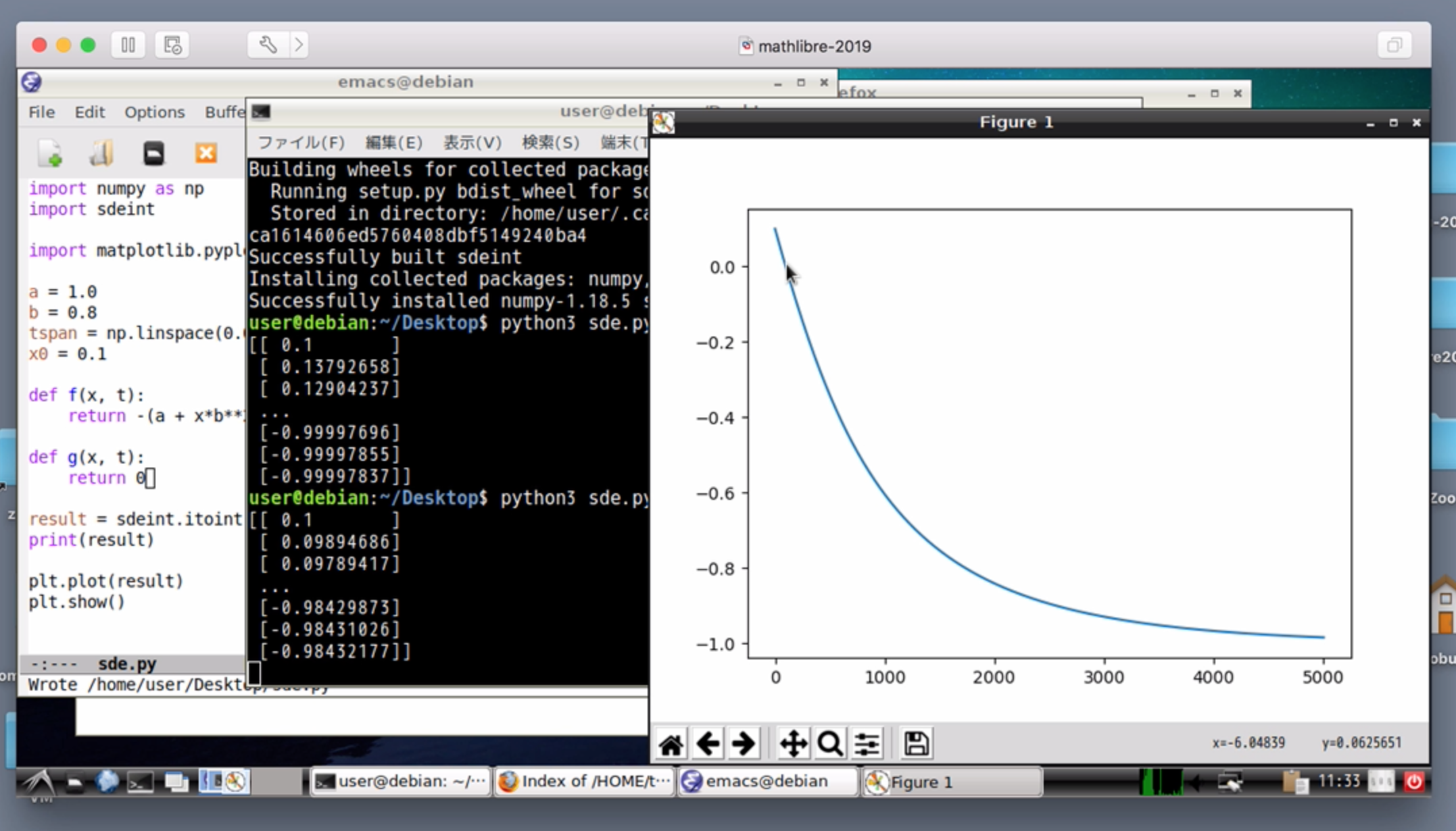The height and width of the screenshot is (831, 1456).
Task: Open terminal 表示(V) menu
Action: (x=472, y=143)
